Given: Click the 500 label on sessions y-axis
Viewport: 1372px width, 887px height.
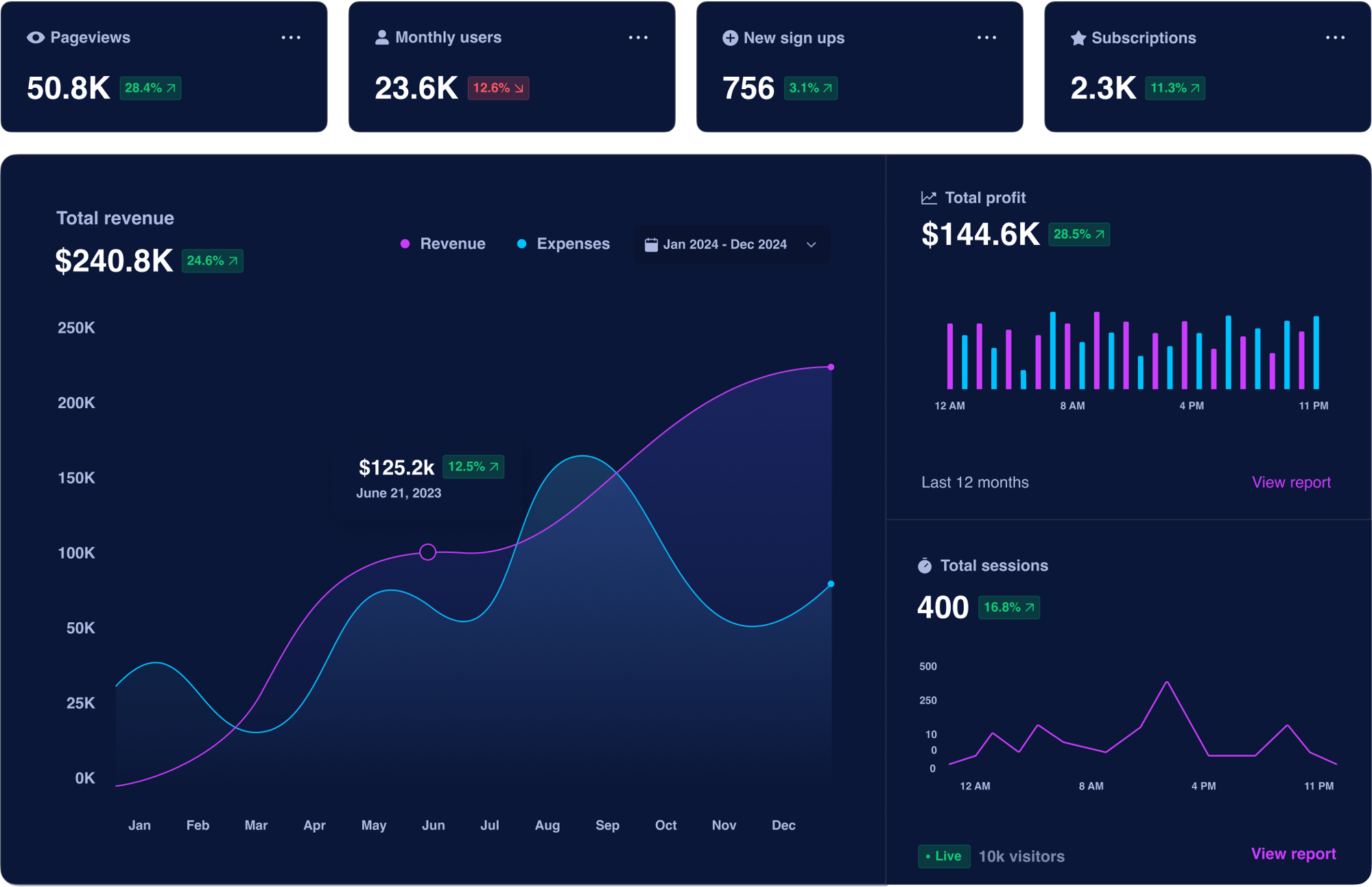Looking at the screenshot, I should [927, 667].
